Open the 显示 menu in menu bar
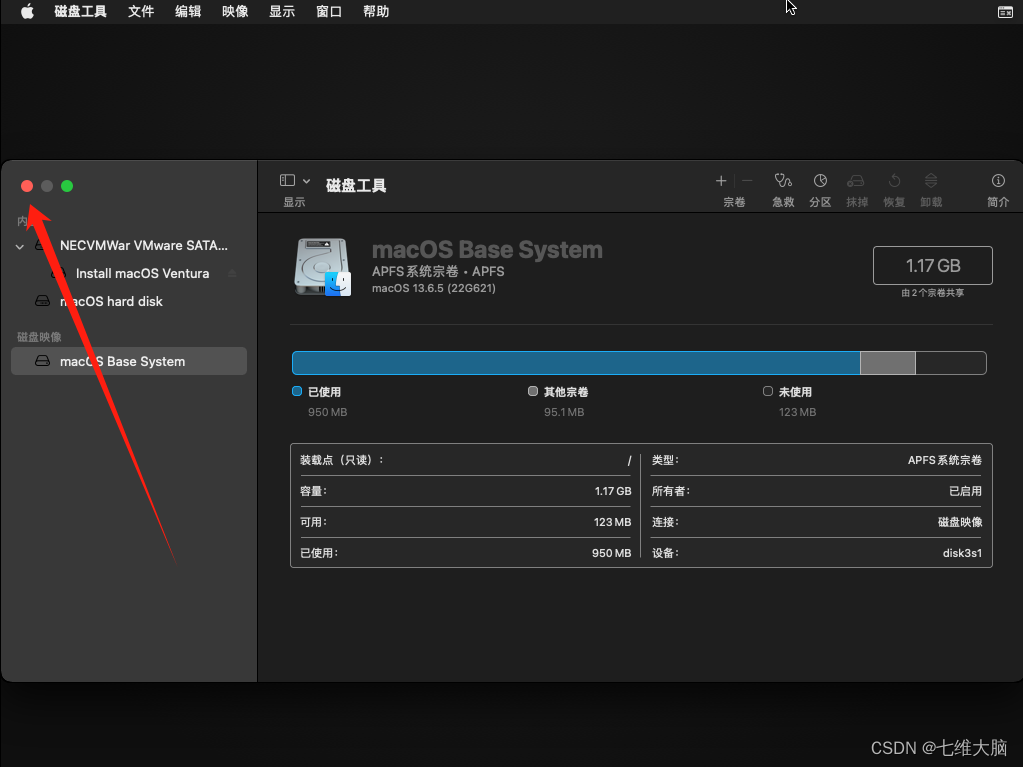This screenshot has width=1023, height=767. click(x=282, y=11)
